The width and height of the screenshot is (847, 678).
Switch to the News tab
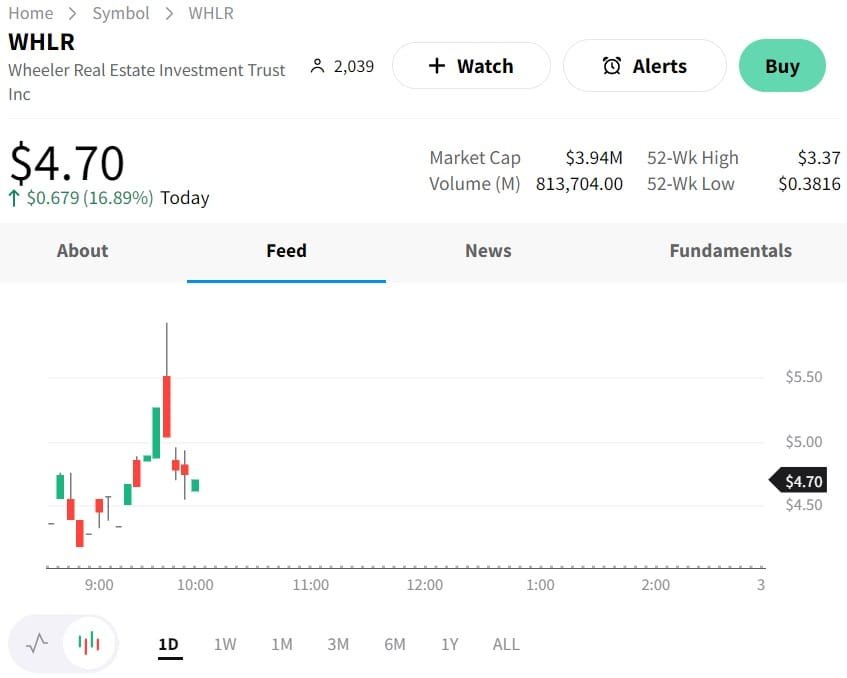pos(488,251)
